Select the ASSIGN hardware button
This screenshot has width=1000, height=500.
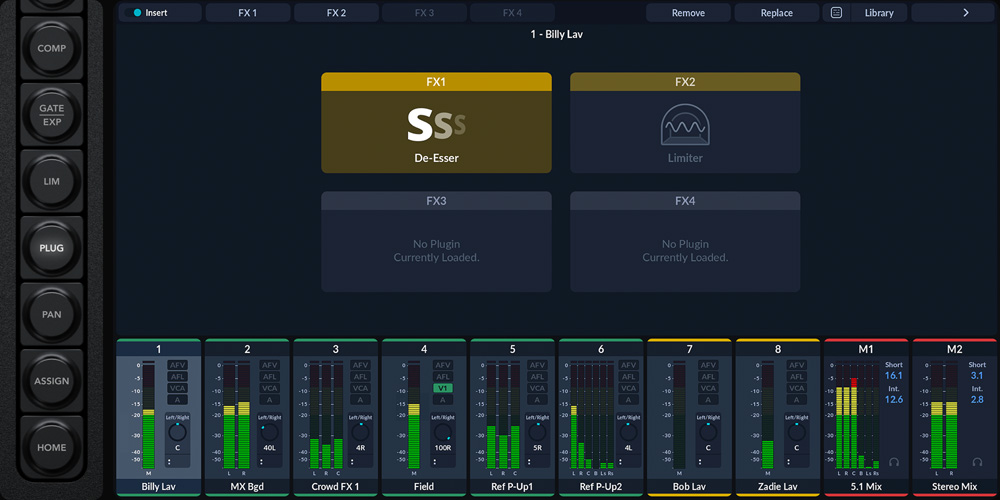click(52, 381)
